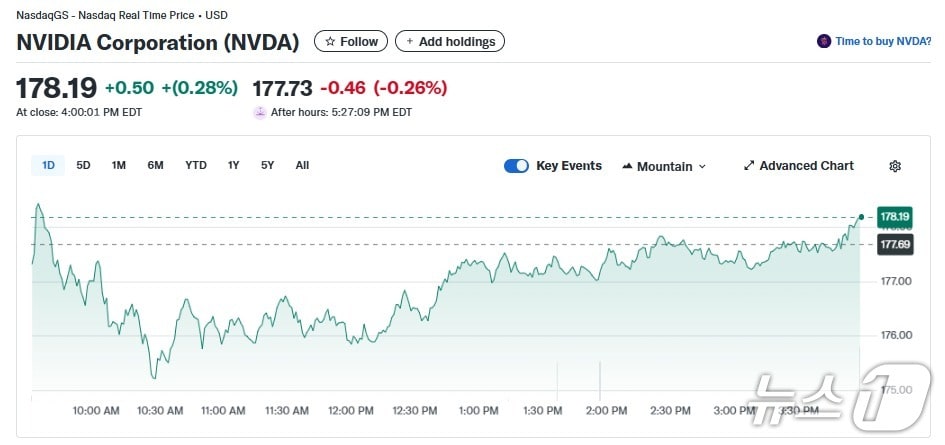Toggle the Key Events switch
The width and height of the screenshot is (945, 445).
point(516,166)
